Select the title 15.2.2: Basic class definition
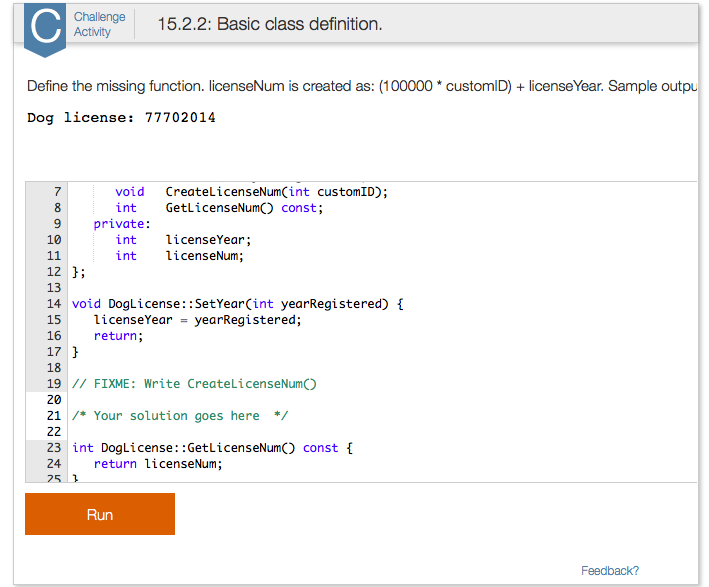The height and width of the screenshot is (587, 709). pos(269,24)
